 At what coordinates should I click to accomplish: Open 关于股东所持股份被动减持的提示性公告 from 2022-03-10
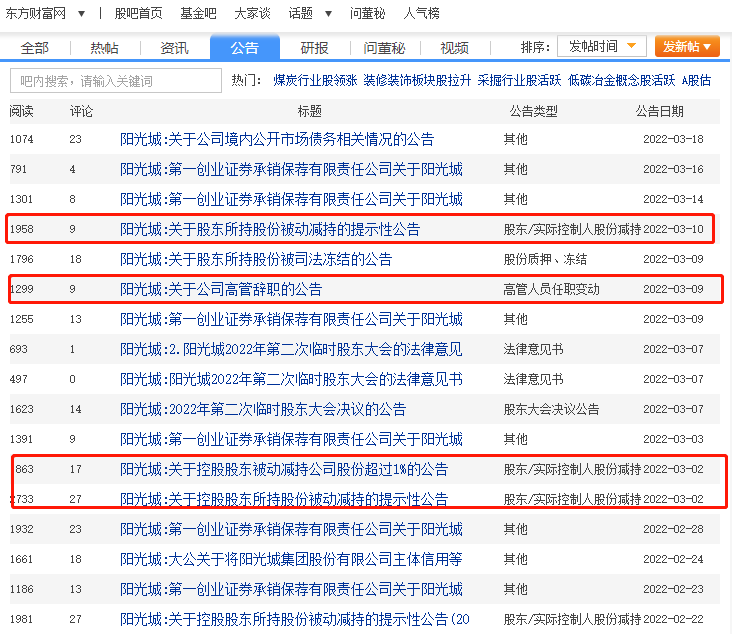[270, 229]
